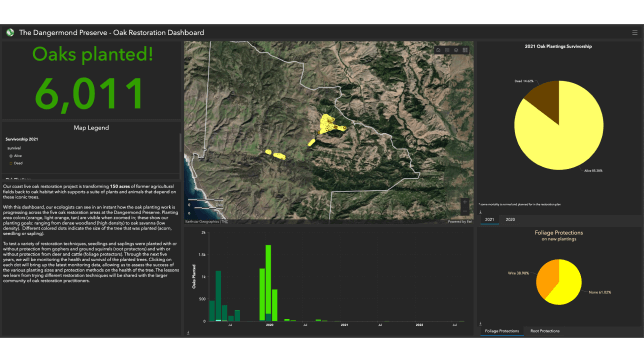Click the large yellow planting area on map
The width and height of the screenshot is (644, 362).
[x=327, y=124]
